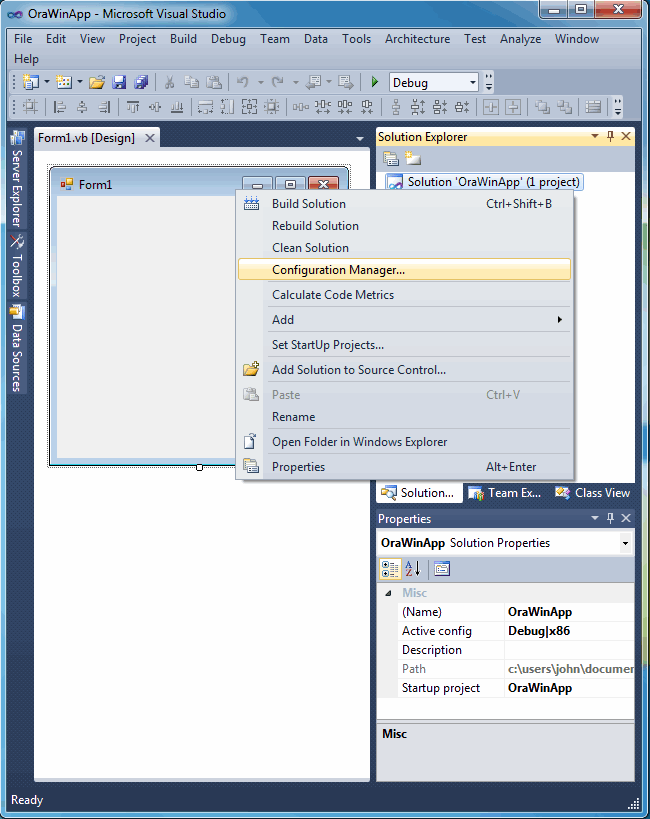This screenshot has height=819, width=650.
Task: Start debugging with the green play icon
Action: (375, 82)
